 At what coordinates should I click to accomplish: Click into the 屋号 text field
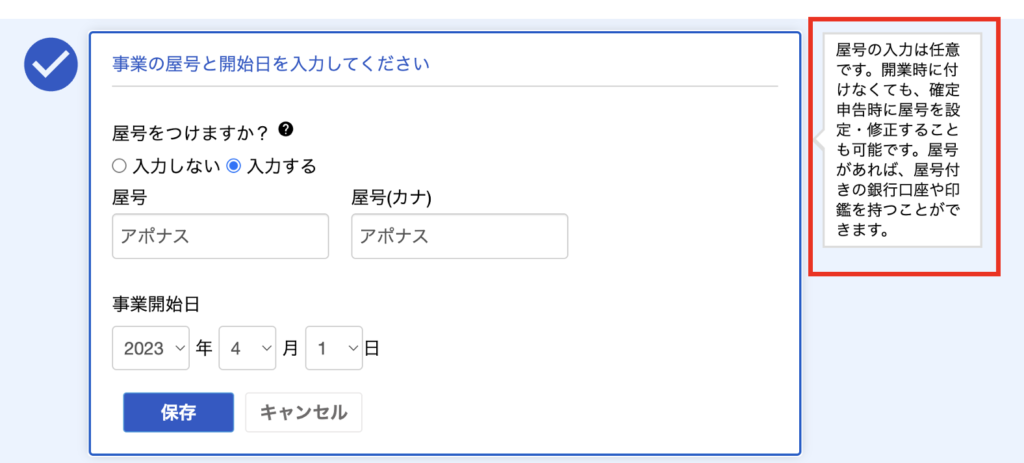pos(221,237)
